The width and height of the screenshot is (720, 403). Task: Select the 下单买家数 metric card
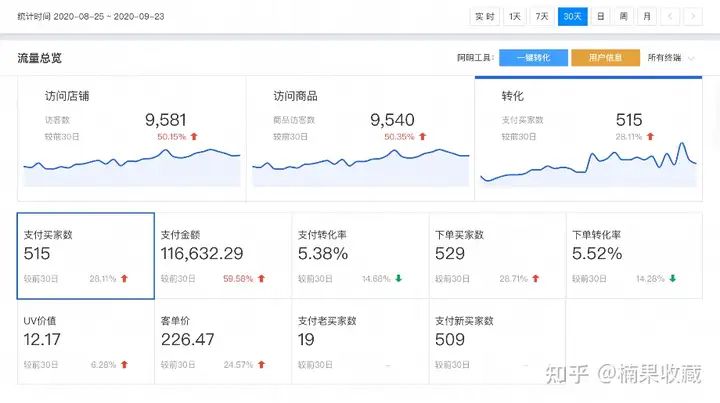click(x=498, y=256)
